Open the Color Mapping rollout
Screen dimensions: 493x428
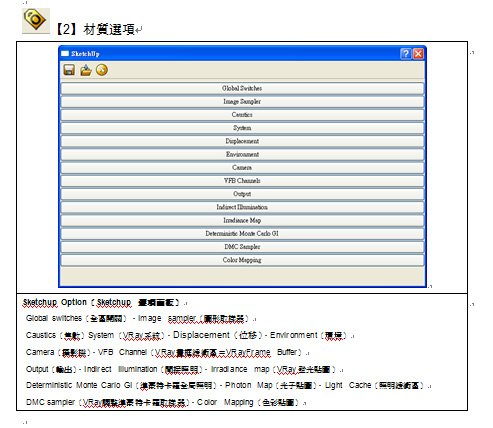(x=242, y=260)
